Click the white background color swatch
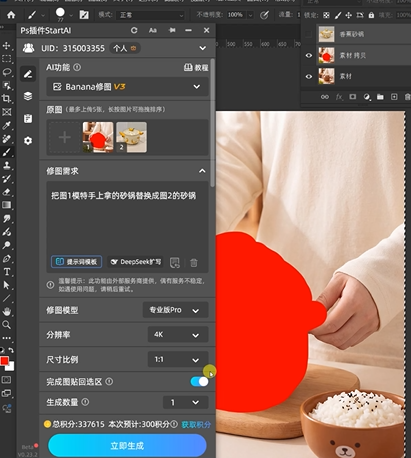The height and width of the screenshot is (458, 411). pos(11,367)
